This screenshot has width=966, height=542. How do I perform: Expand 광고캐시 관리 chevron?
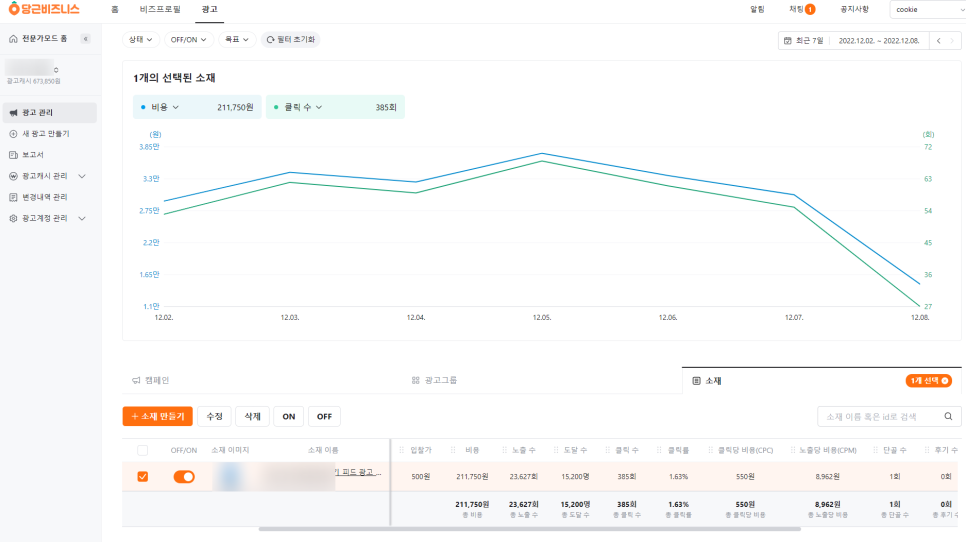coord(82,176)
